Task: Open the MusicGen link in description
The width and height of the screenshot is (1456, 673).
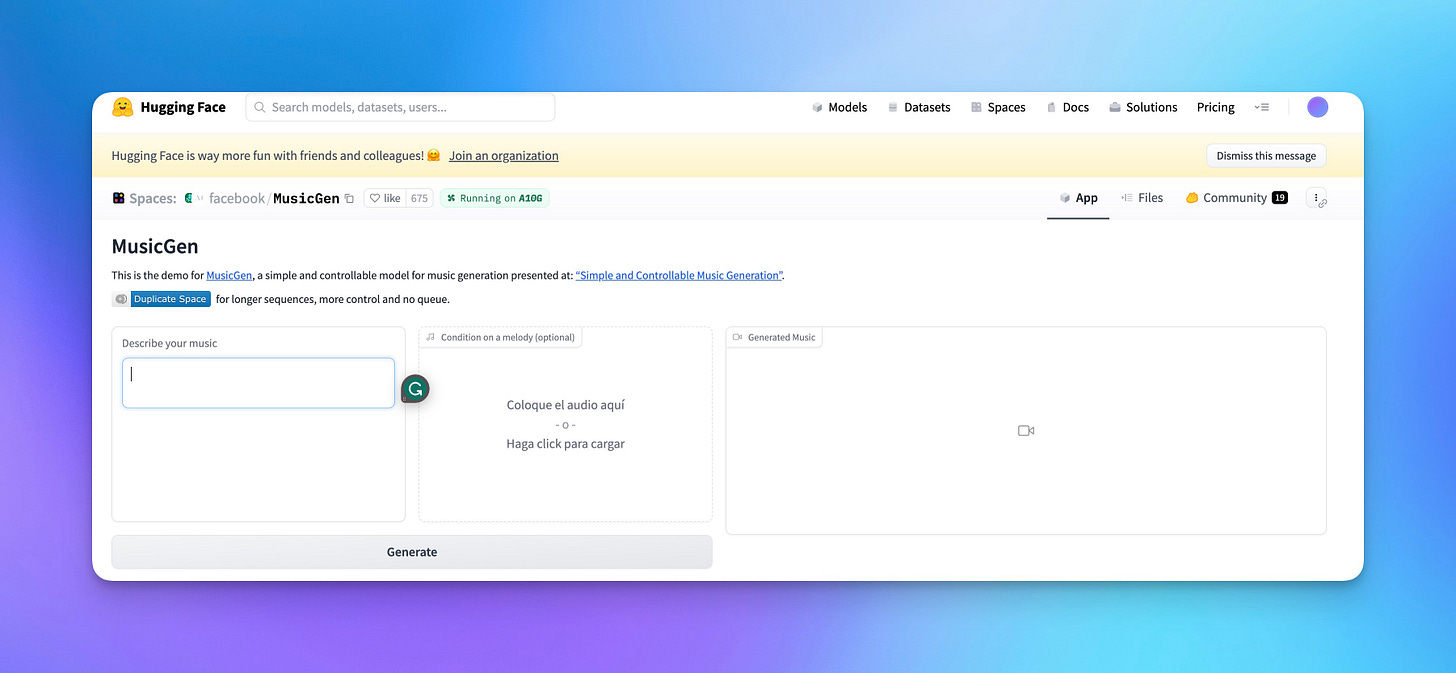Action: tap(229, 275)
